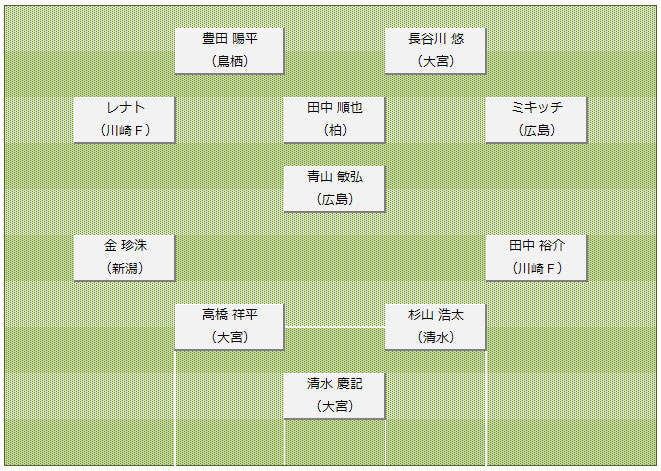Click (清水) team label under 杉山 浩太
The height and width of the screenshot is (471, 661).
[435, 338]
